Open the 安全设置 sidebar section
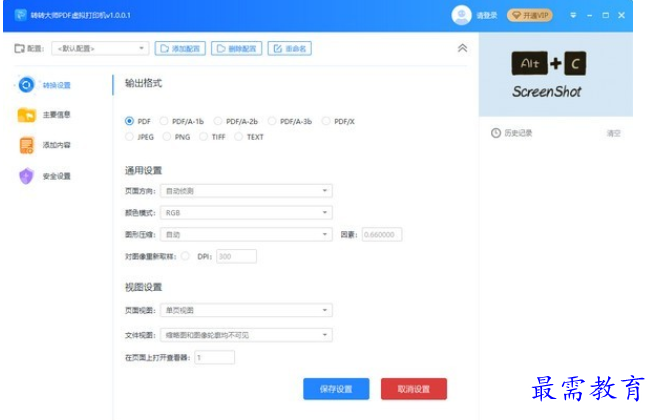Screen dimensions: 653x420 point(44,176)
